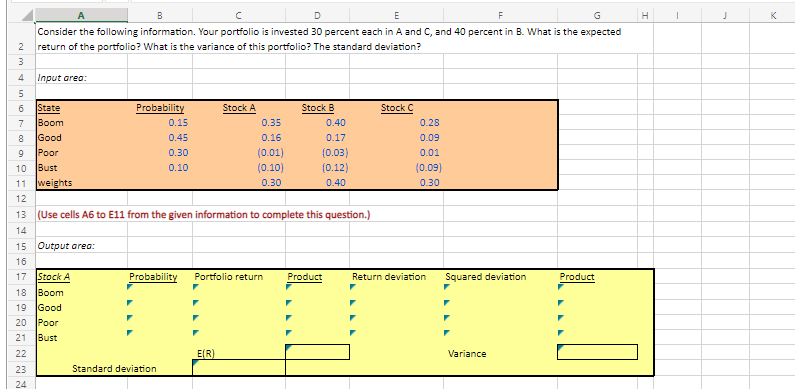
Task: Click Bust probability value 0.10
Action: point(178,167)
